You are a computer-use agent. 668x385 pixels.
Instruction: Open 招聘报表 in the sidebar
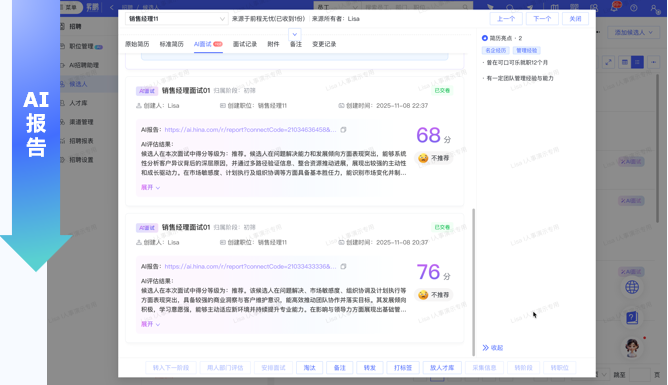(81, 141)
